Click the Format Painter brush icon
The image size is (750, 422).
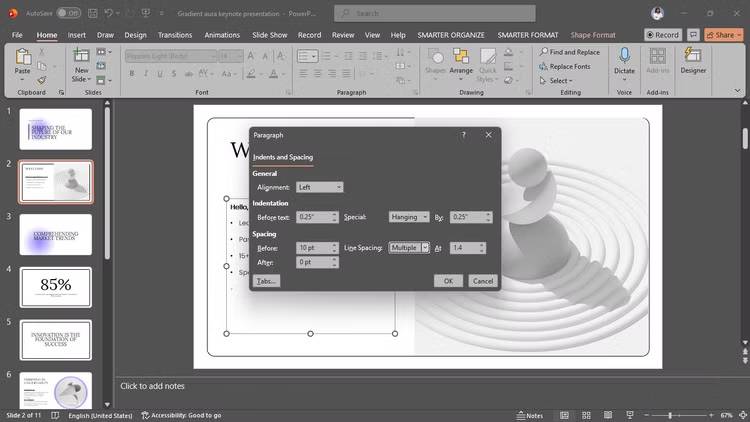point(42,80)
